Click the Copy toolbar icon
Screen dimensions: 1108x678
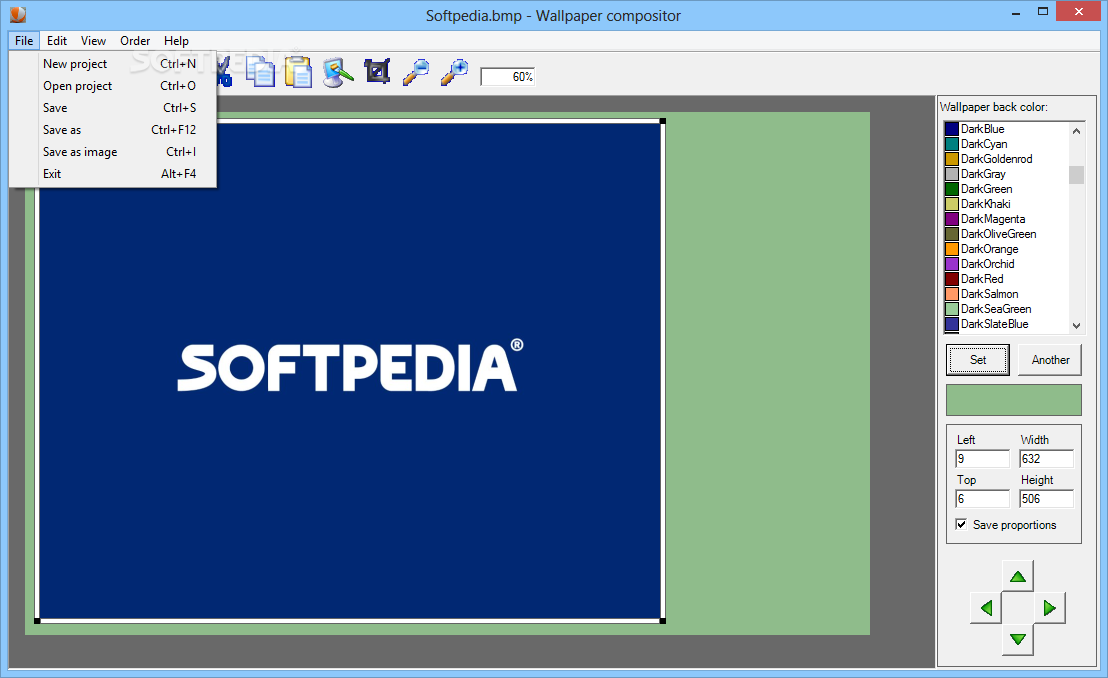(260, 72)
